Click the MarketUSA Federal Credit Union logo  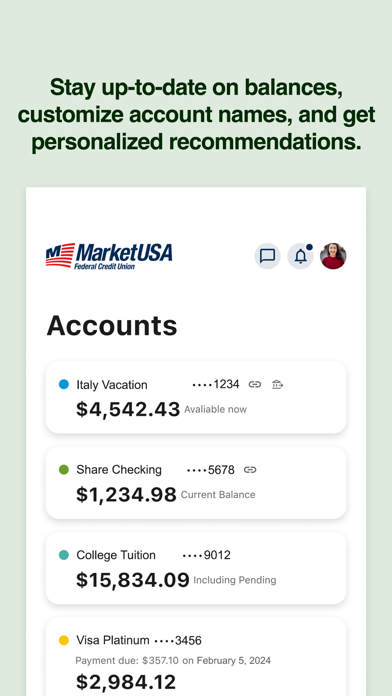[x=109, y=256]
